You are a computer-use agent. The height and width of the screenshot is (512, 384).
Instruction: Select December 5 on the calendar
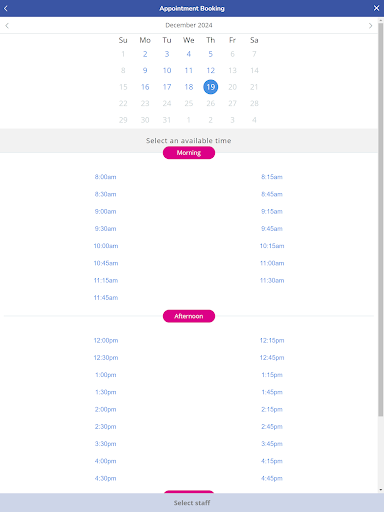click(211, 54)
